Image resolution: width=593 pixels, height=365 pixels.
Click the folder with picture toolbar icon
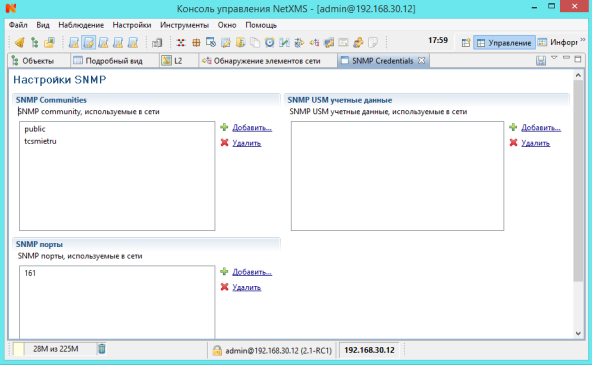50,42
